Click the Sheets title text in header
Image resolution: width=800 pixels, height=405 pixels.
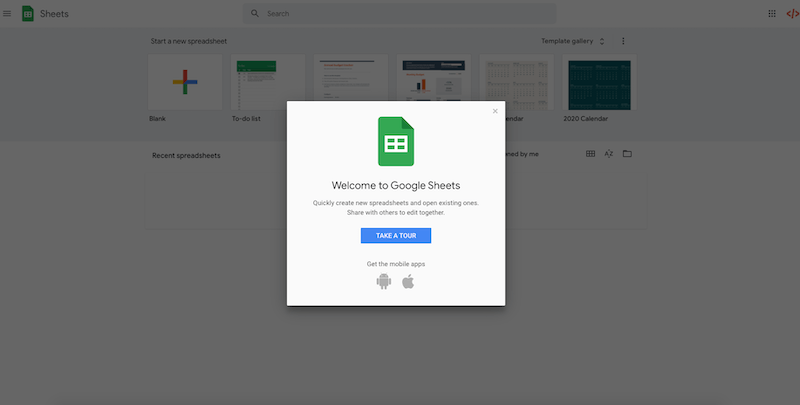tap(55, 13)
